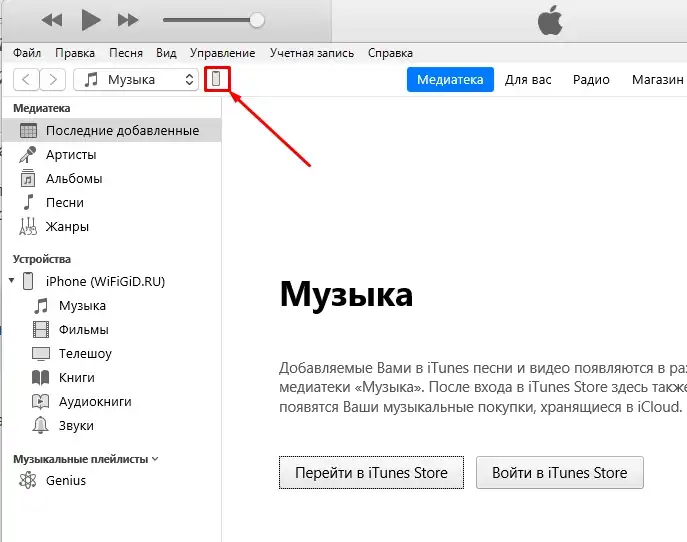Open the Правка menu

75,53
